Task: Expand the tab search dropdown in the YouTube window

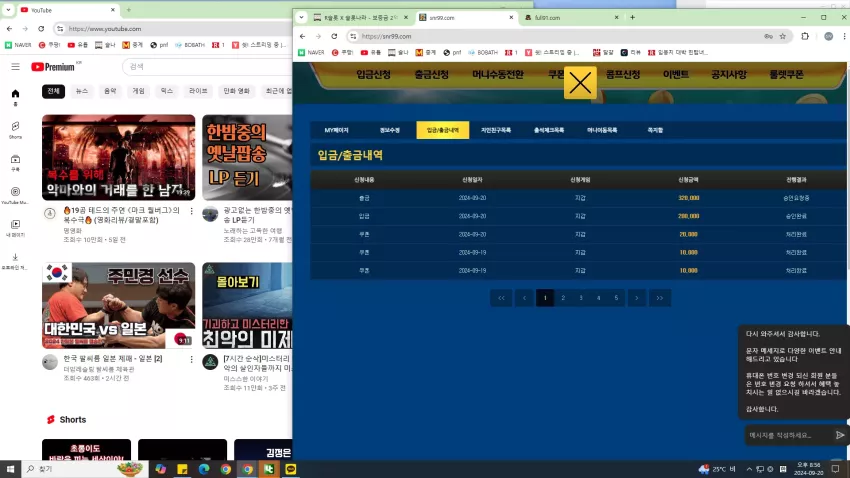Action: coord(8,10)
